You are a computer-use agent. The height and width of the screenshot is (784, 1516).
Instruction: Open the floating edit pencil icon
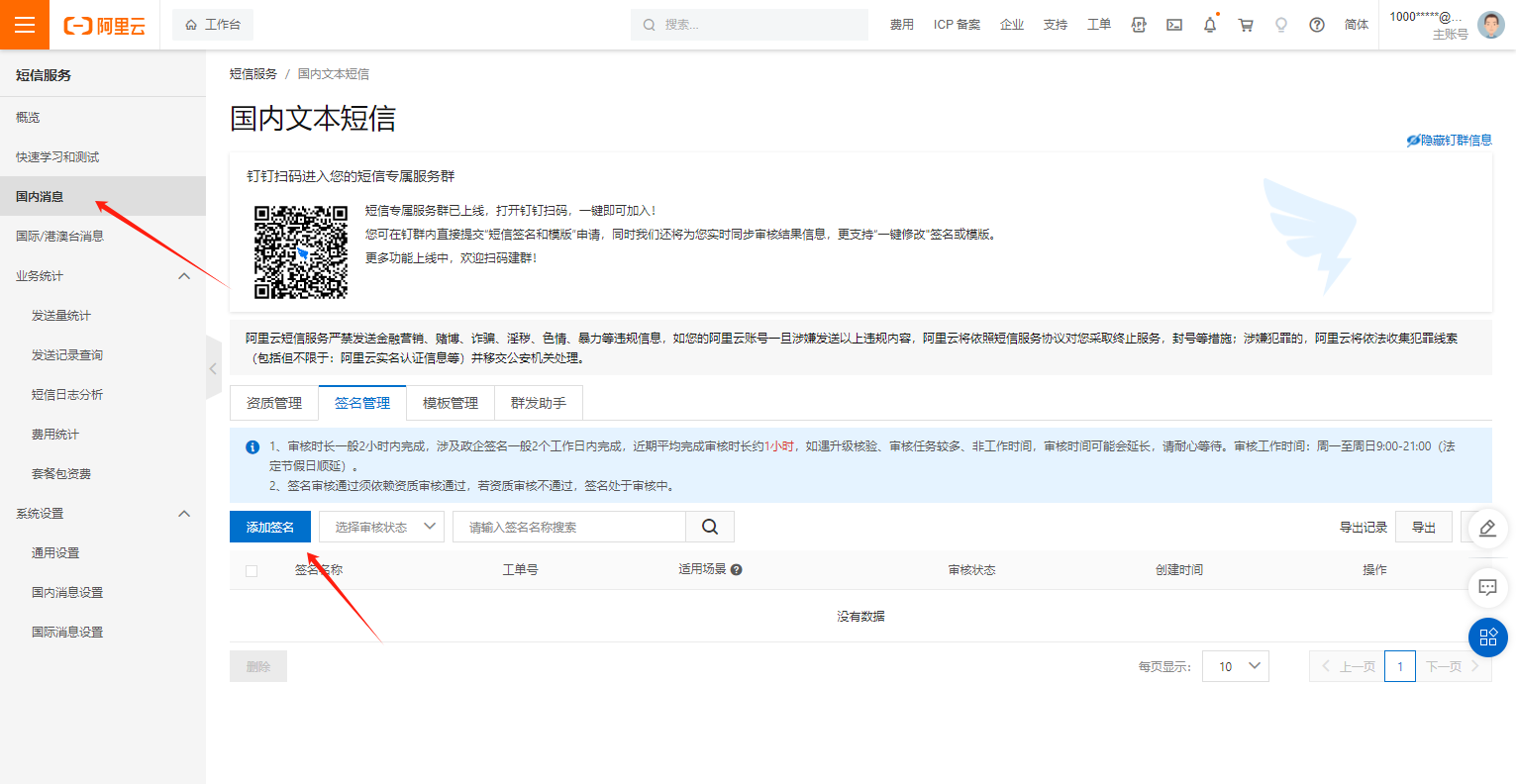[1487, 529]
